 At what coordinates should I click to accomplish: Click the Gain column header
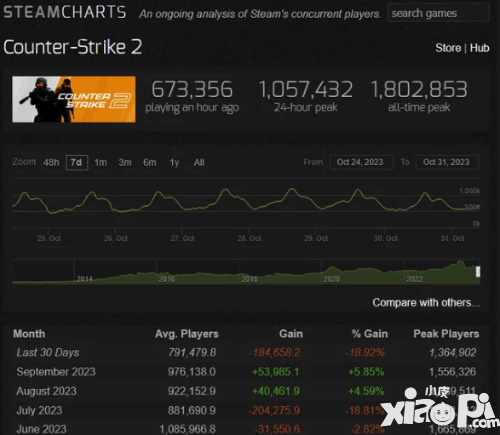point(291,334)
